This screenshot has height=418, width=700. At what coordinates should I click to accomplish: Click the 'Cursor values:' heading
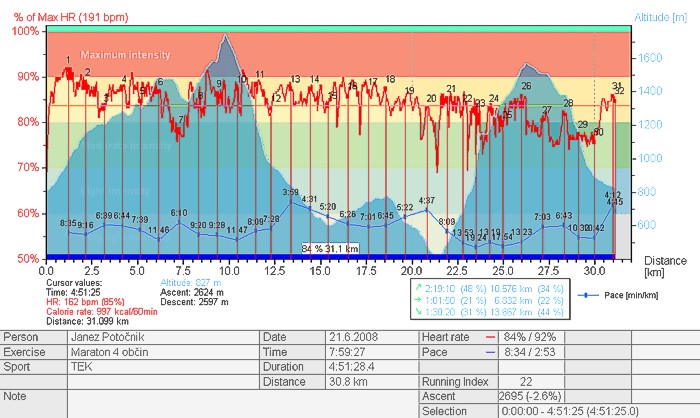[x=74, y=283]
